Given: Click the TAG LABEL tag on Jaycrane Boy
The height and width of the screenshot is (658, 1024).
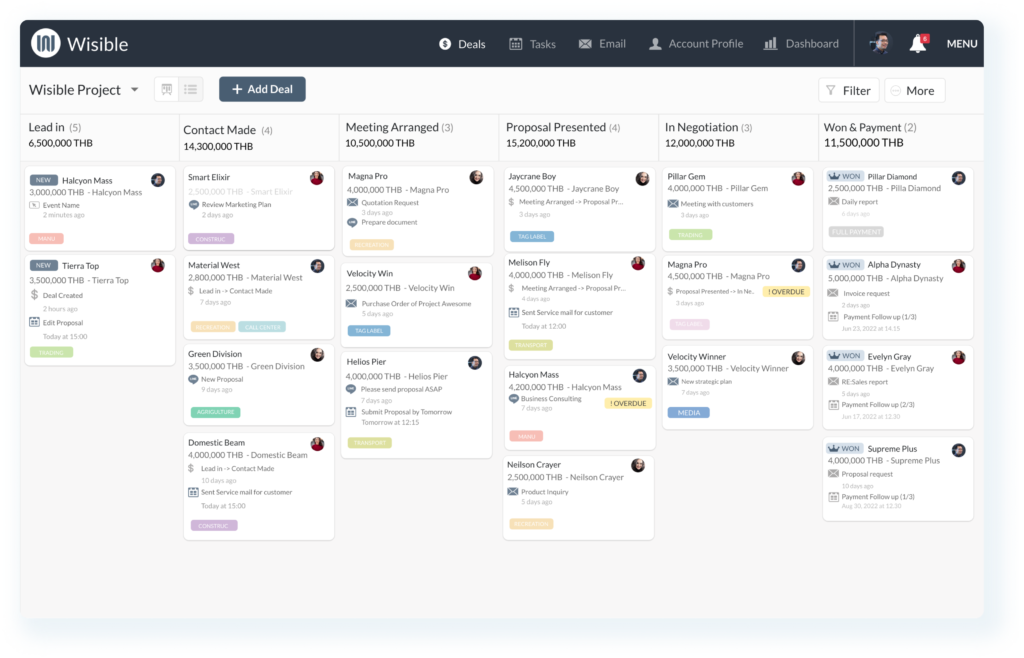Looking at the screenshot, I should coord(532,236).
